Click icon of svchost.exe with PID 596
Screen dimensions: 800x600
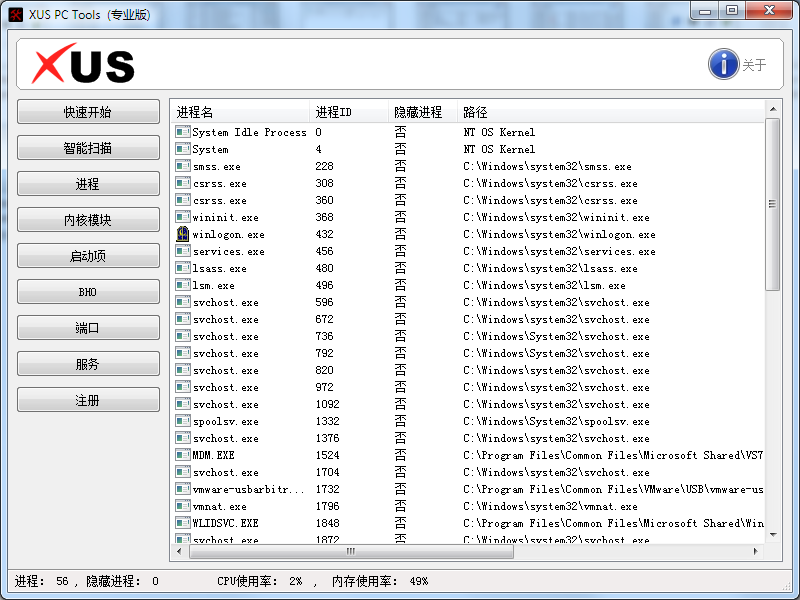[x=182, y=302]
